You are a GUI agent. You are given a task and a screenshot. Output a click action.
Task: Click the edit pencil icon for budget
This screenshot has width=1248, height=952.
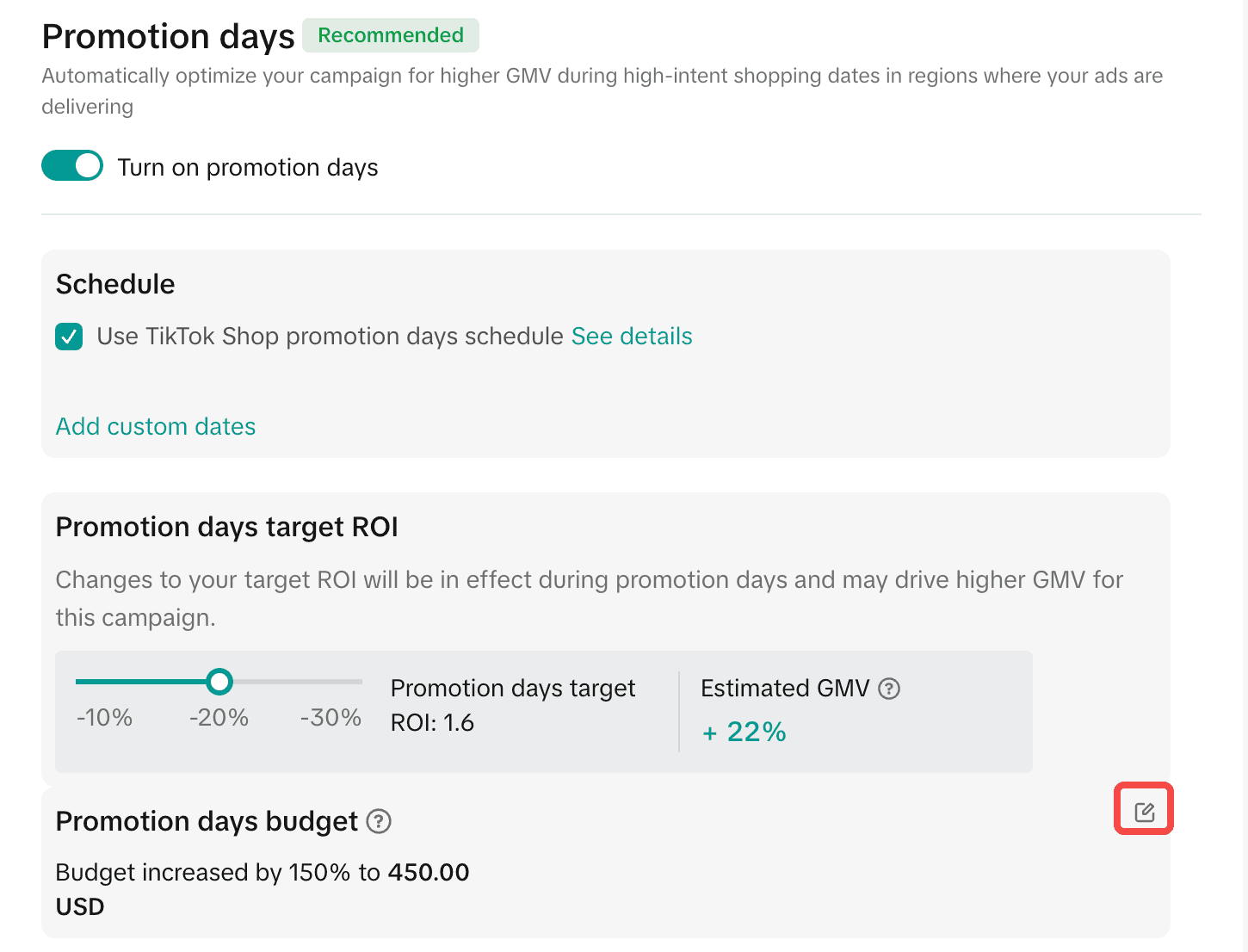point(1144,811)
